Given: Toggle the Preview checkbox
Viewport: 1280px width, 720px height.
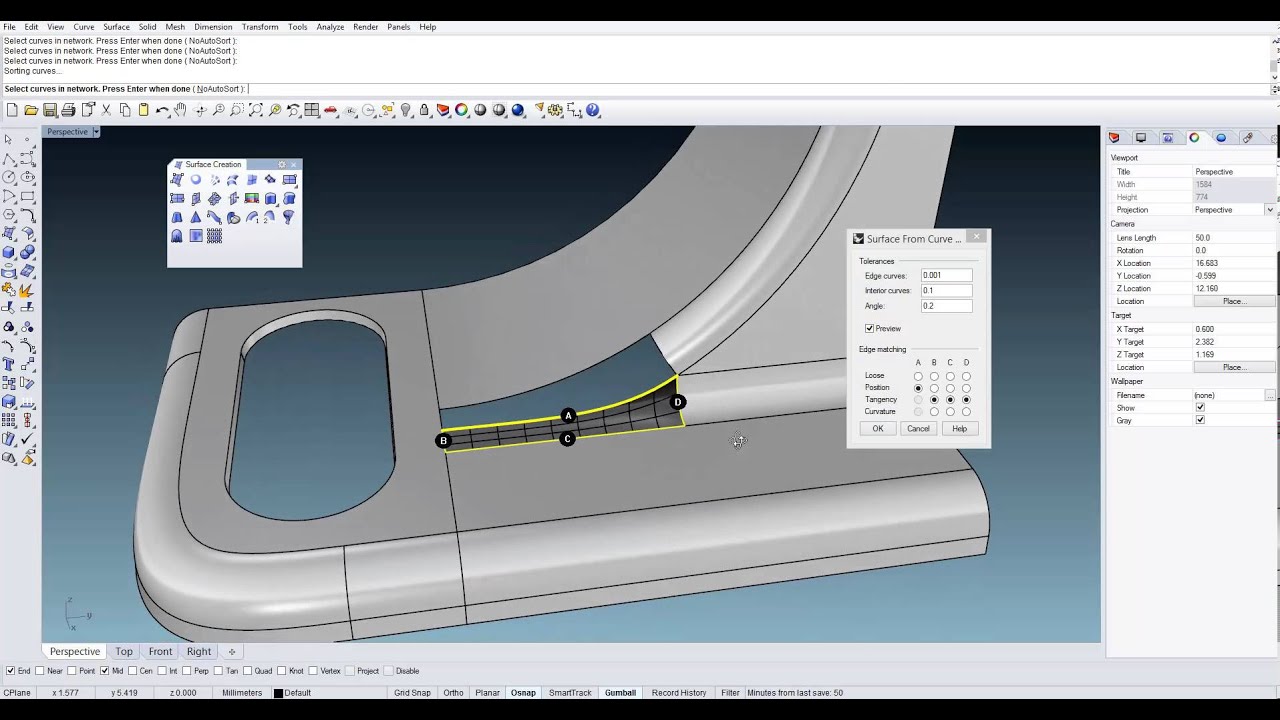Looking at the screenshot, I should [x=870, y=329].
